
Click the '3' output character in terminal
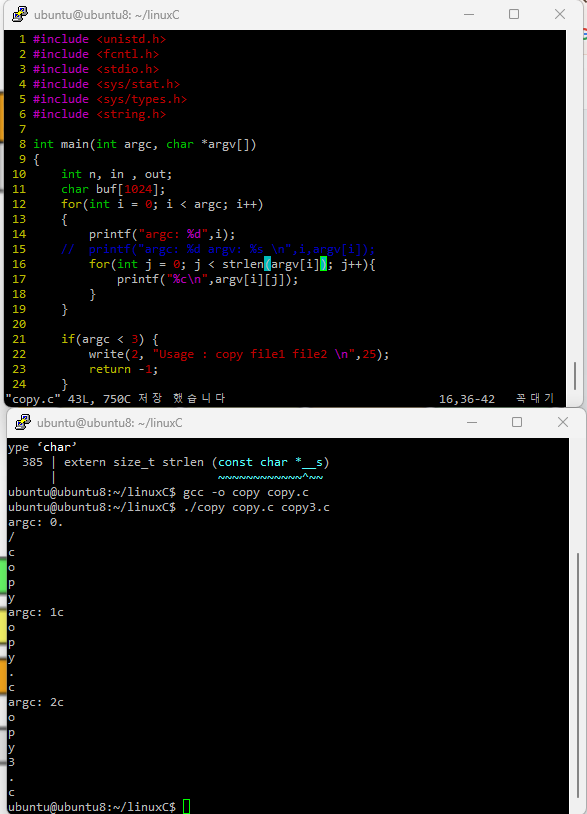click(x=11, y=763)
